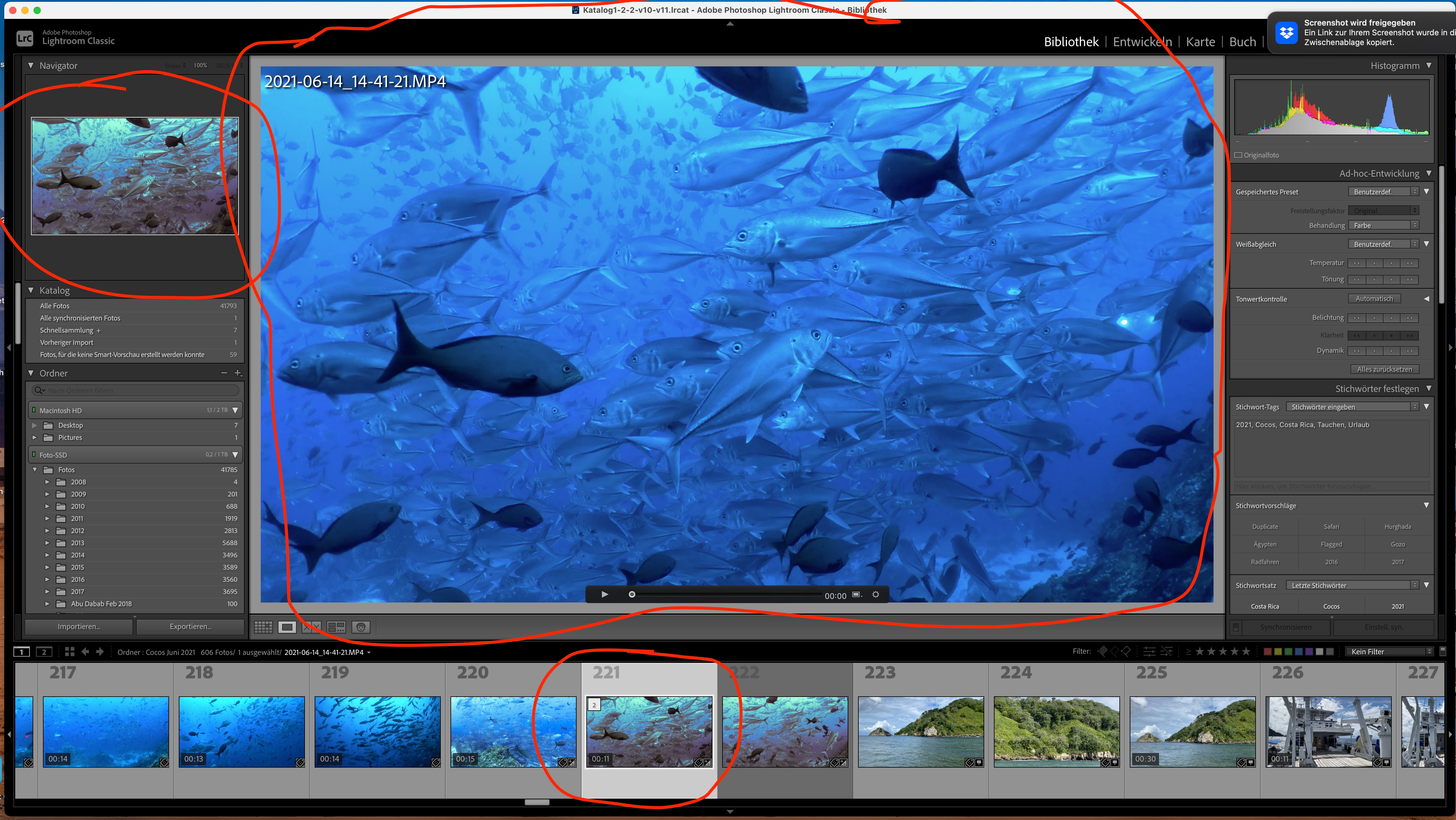Enable the Originalfoto checkbox
1456x820 pixels.
[x=1239, y=155]
